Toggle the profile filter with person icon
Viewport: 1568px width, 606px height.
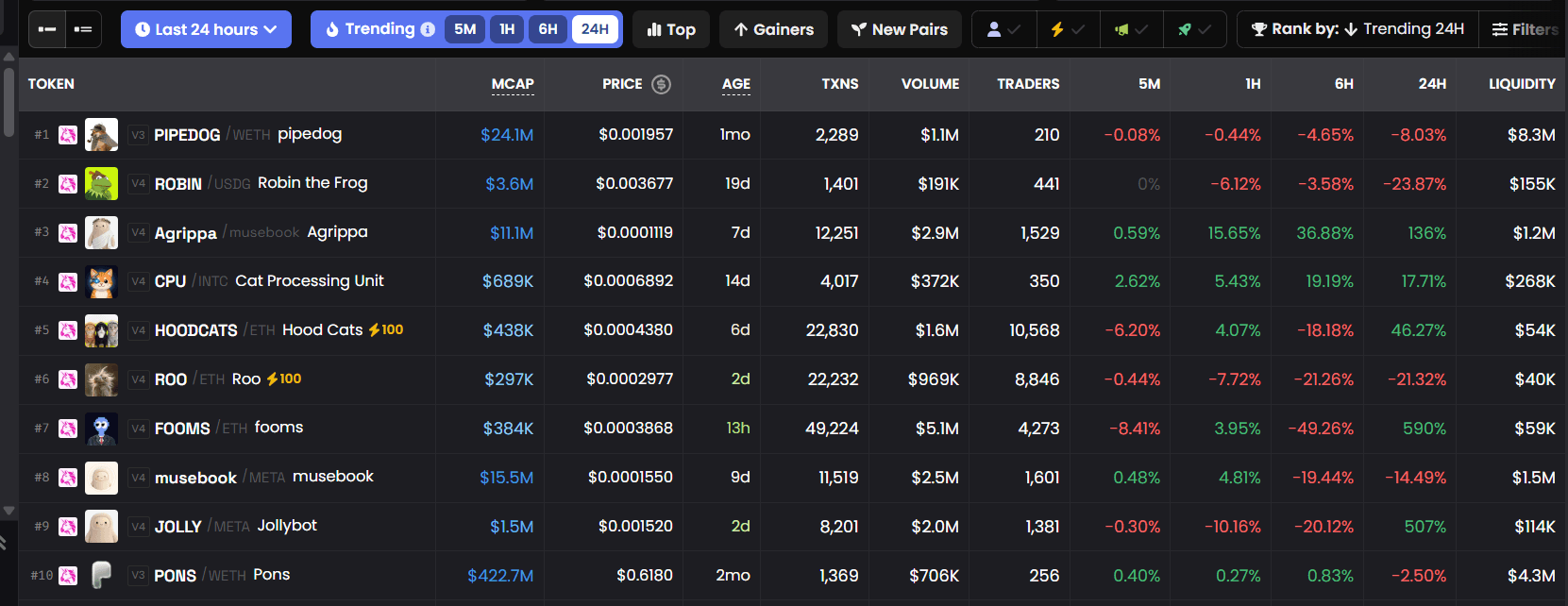(1003, 29)
